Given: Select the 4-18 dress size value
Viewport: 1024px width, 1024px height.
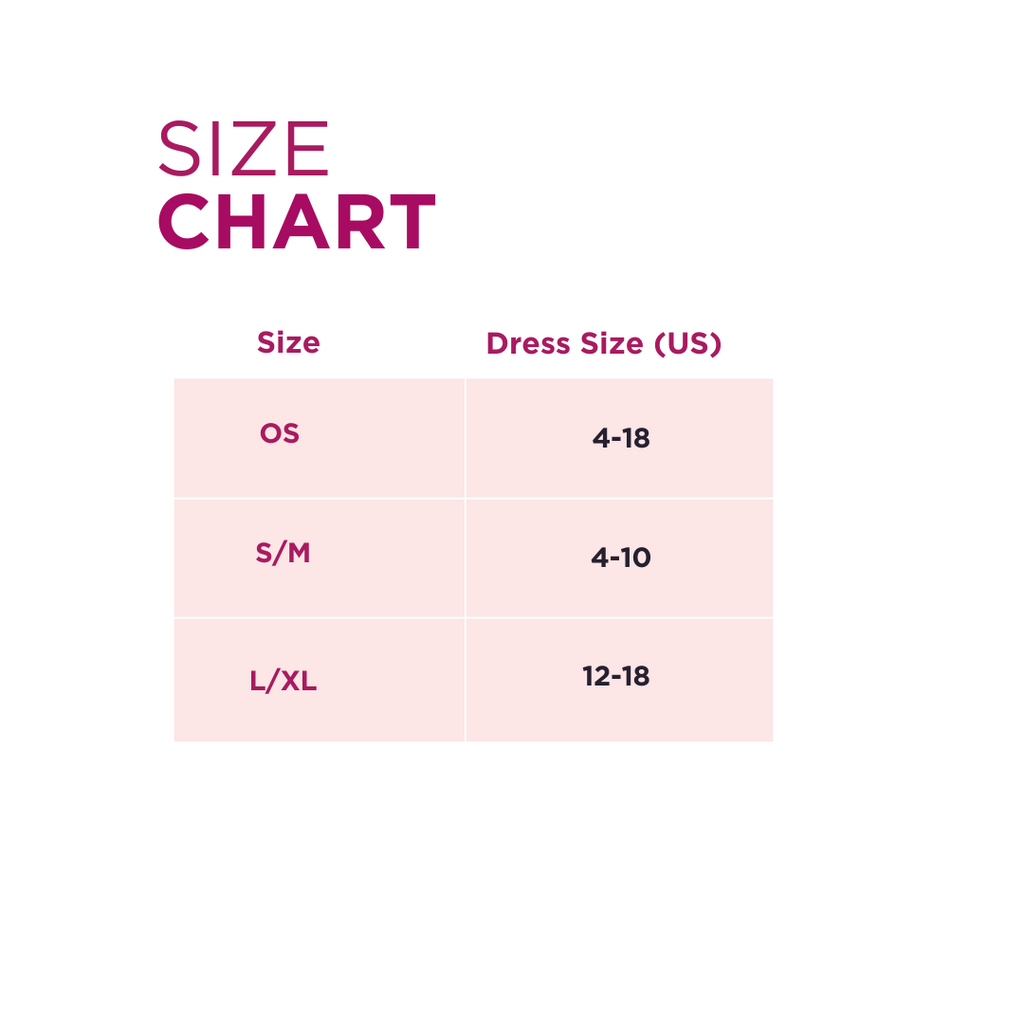Looking at the screenshot, I should (x=621, y=438).
